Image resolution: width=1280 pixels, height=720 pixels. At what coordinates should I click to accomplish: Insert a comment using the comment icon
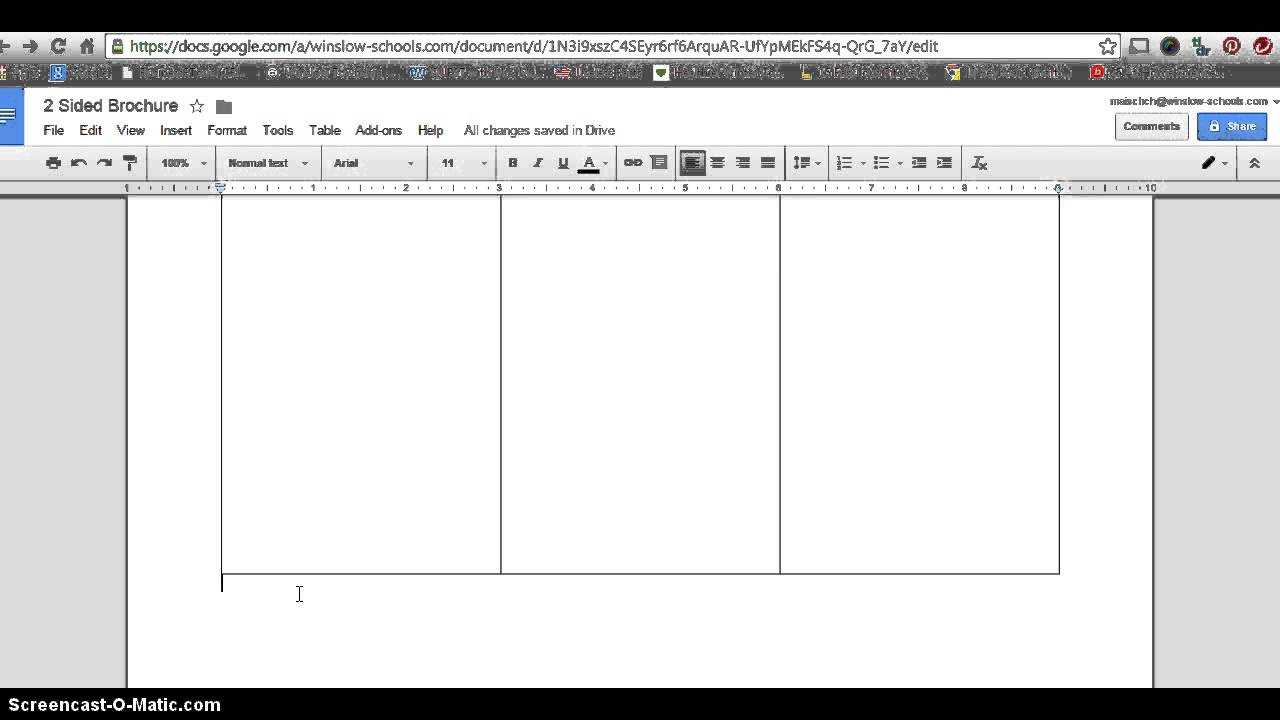click(x=659, y=162)
